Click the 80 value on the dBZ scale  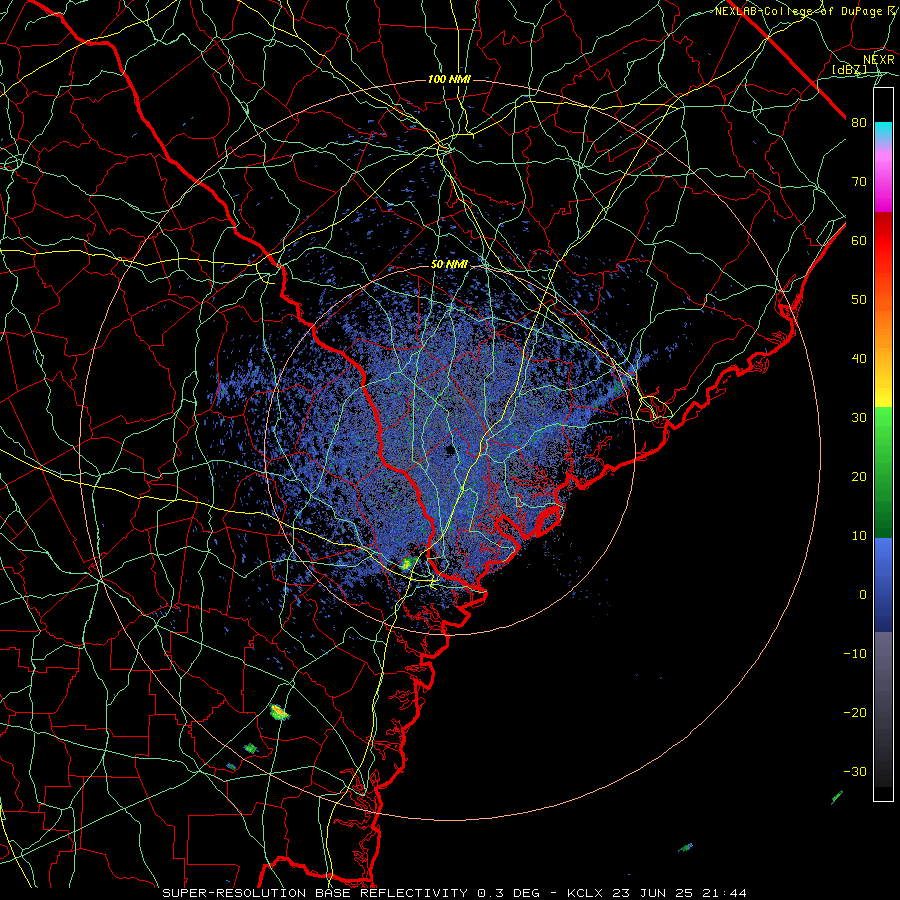click(859, 123)
